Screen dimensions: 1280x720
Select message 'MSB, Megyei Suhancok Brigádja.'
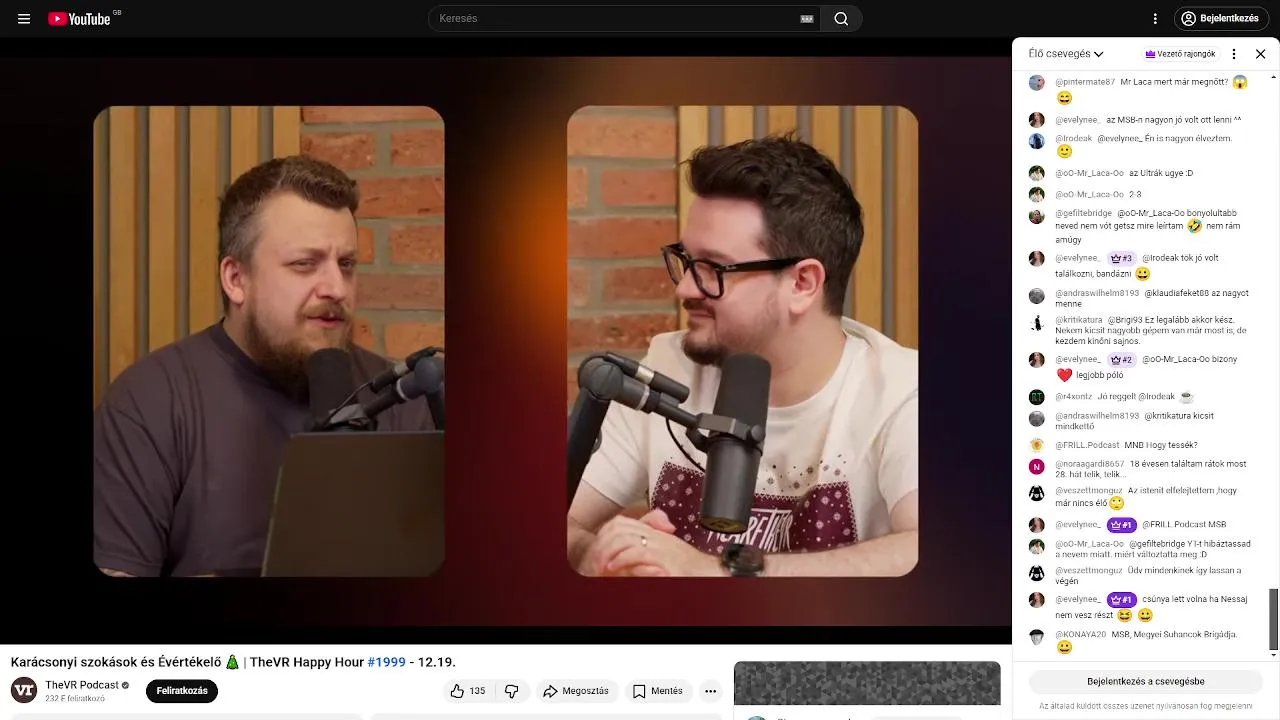click(1174, 635)
